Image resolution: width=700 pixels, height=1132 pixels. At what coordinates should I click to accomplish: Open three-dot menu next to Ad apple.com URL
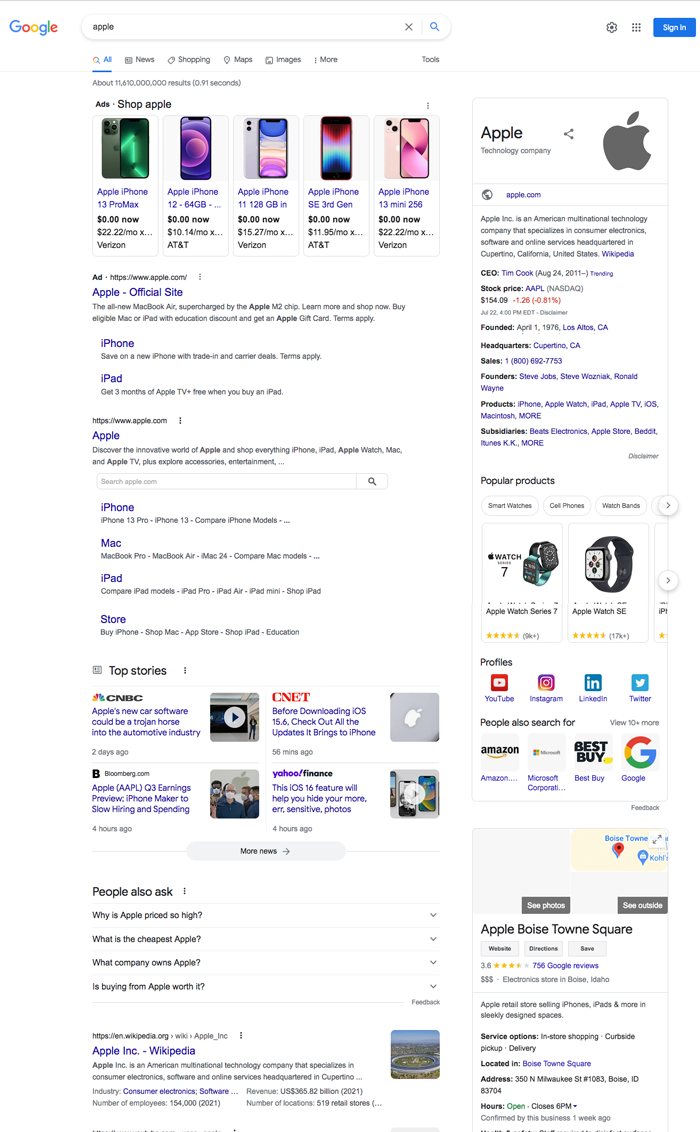pos(200,277)
